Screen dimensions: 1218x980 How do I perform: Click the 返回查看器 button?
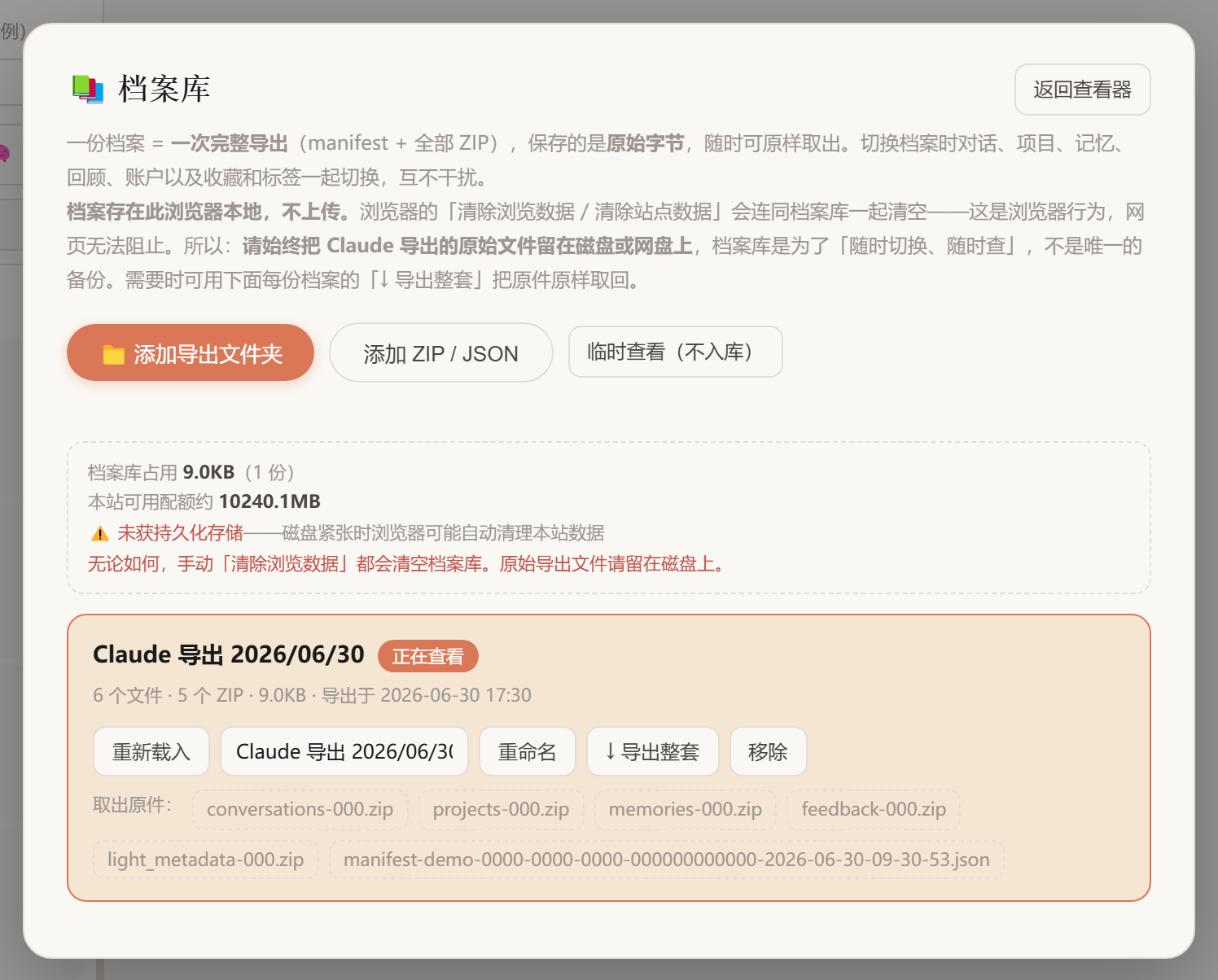1082,90
